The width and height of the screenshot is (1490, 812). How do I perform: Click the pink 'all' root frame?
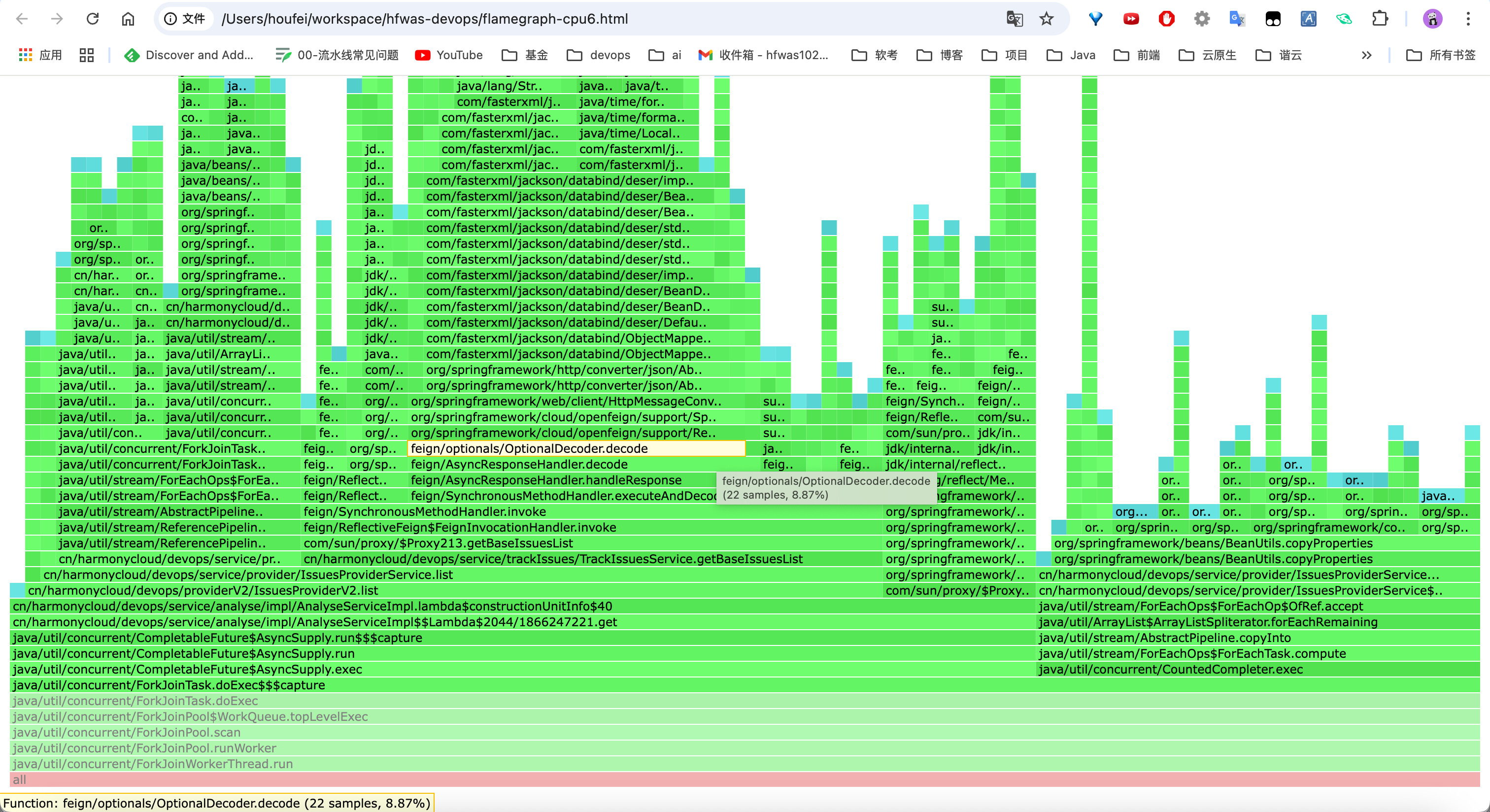pyautogui.click(x=745, y=779)
